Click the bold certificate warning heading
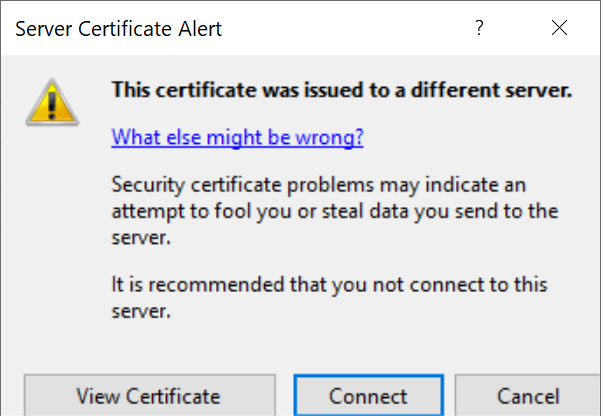Image resolution: width=601 pixels, height=416 pixels. coord(341,90)
